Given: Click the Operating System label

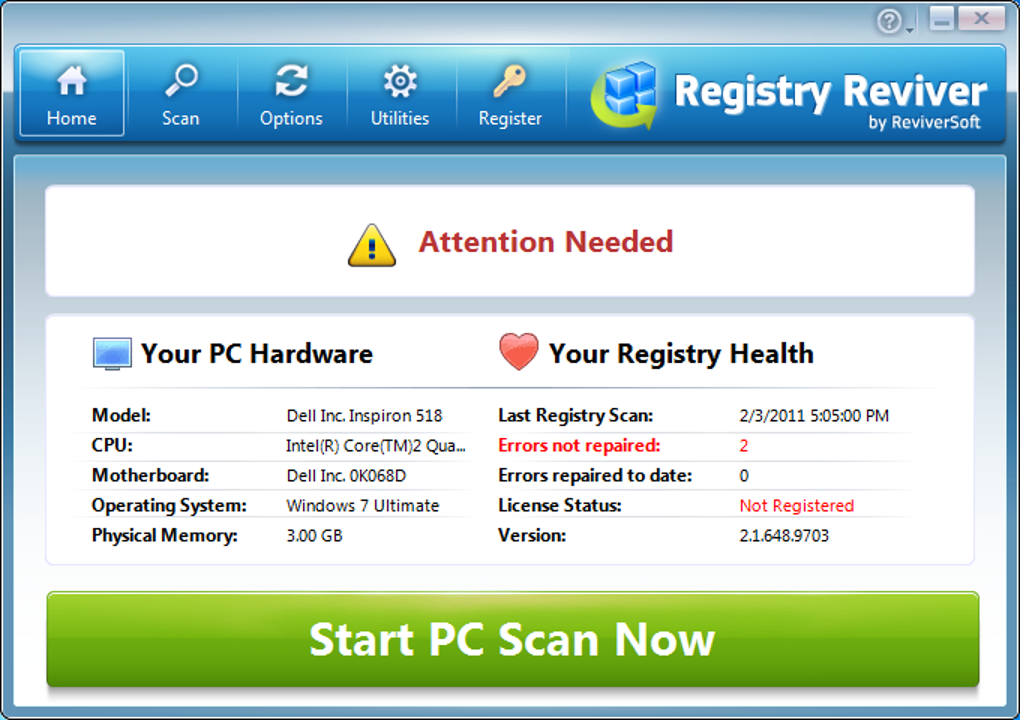Looking at the screenshot, I should coord(169,506).
